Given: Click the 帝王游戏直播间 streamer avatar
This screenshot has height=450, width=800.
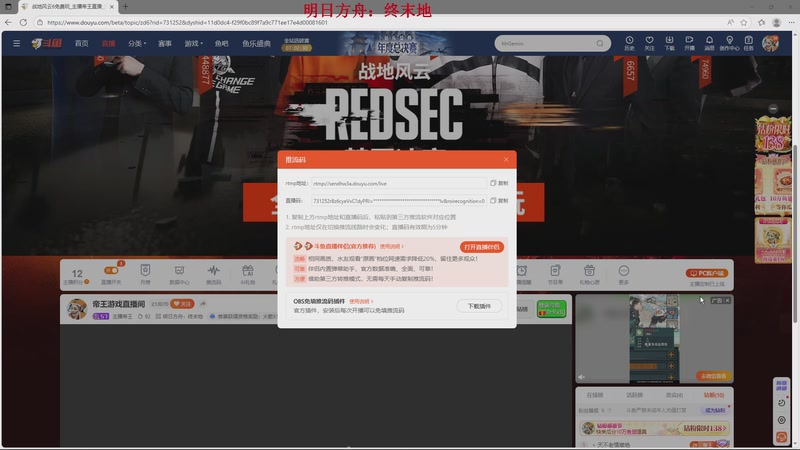Looking at the screenshot, I should pyautogui.click(x=77, y=309).
